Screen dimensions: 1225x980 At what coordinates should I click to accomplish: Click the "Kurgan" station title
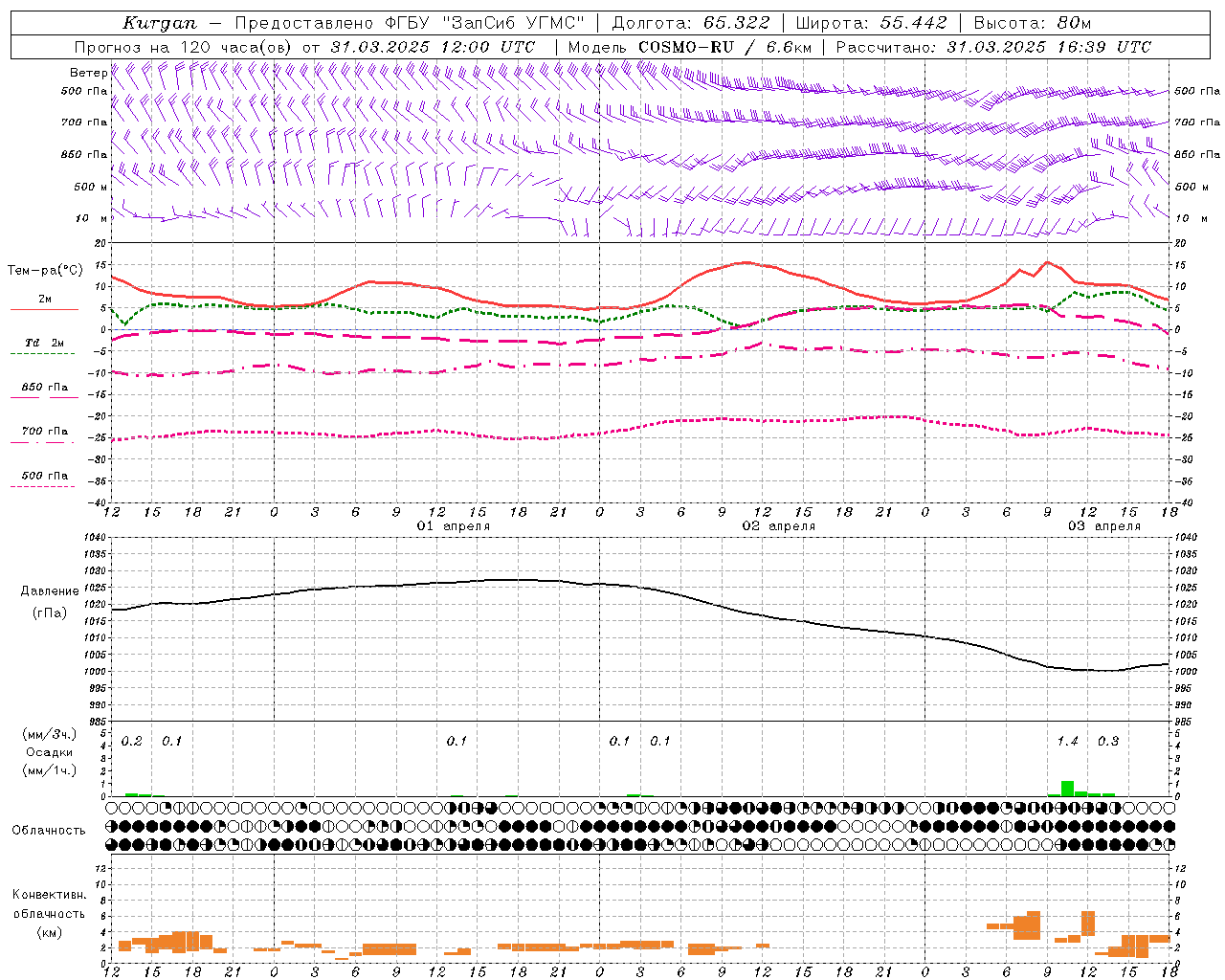click(x=160, y=23)
